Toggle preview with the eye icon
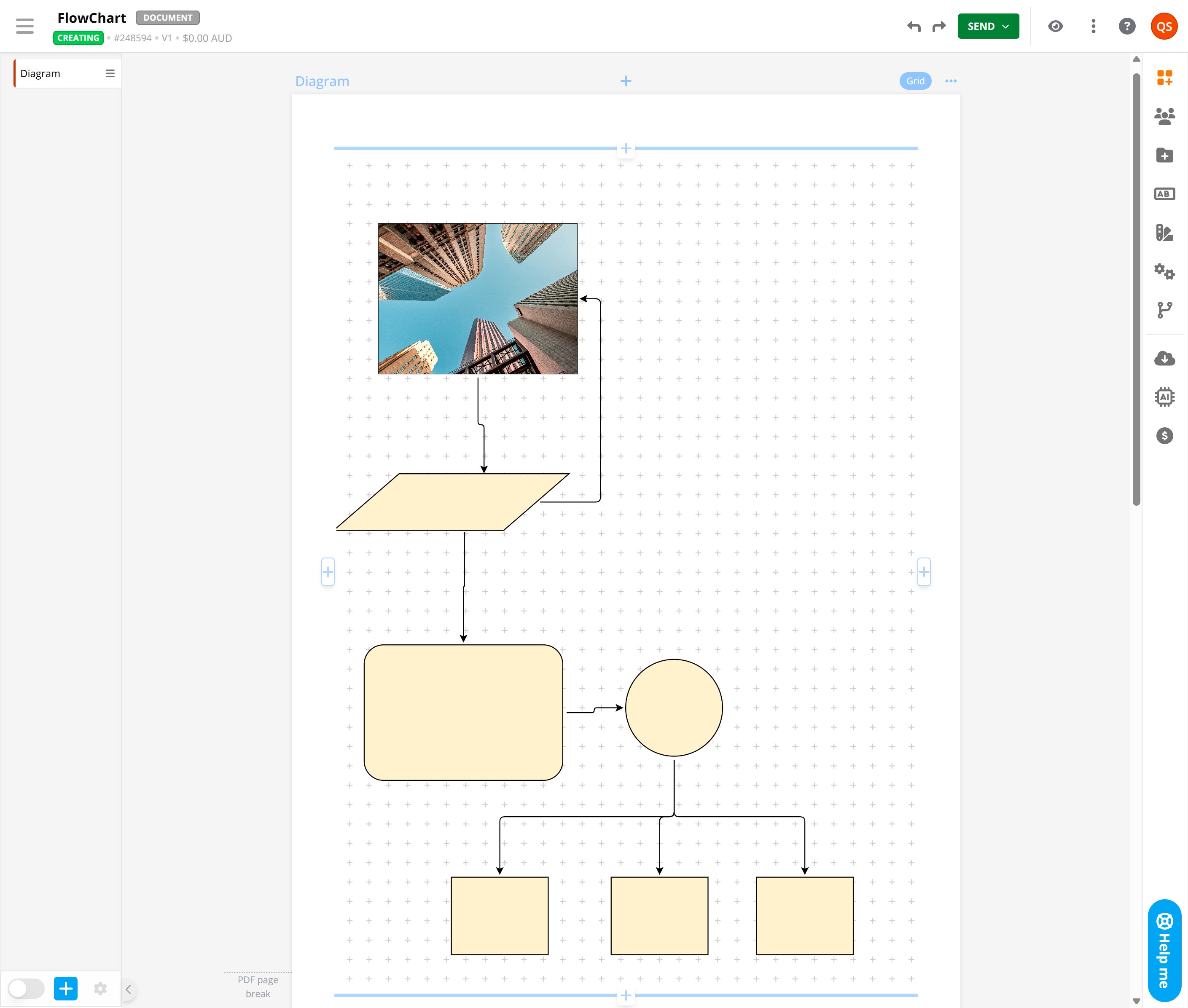 point(1055,26)
